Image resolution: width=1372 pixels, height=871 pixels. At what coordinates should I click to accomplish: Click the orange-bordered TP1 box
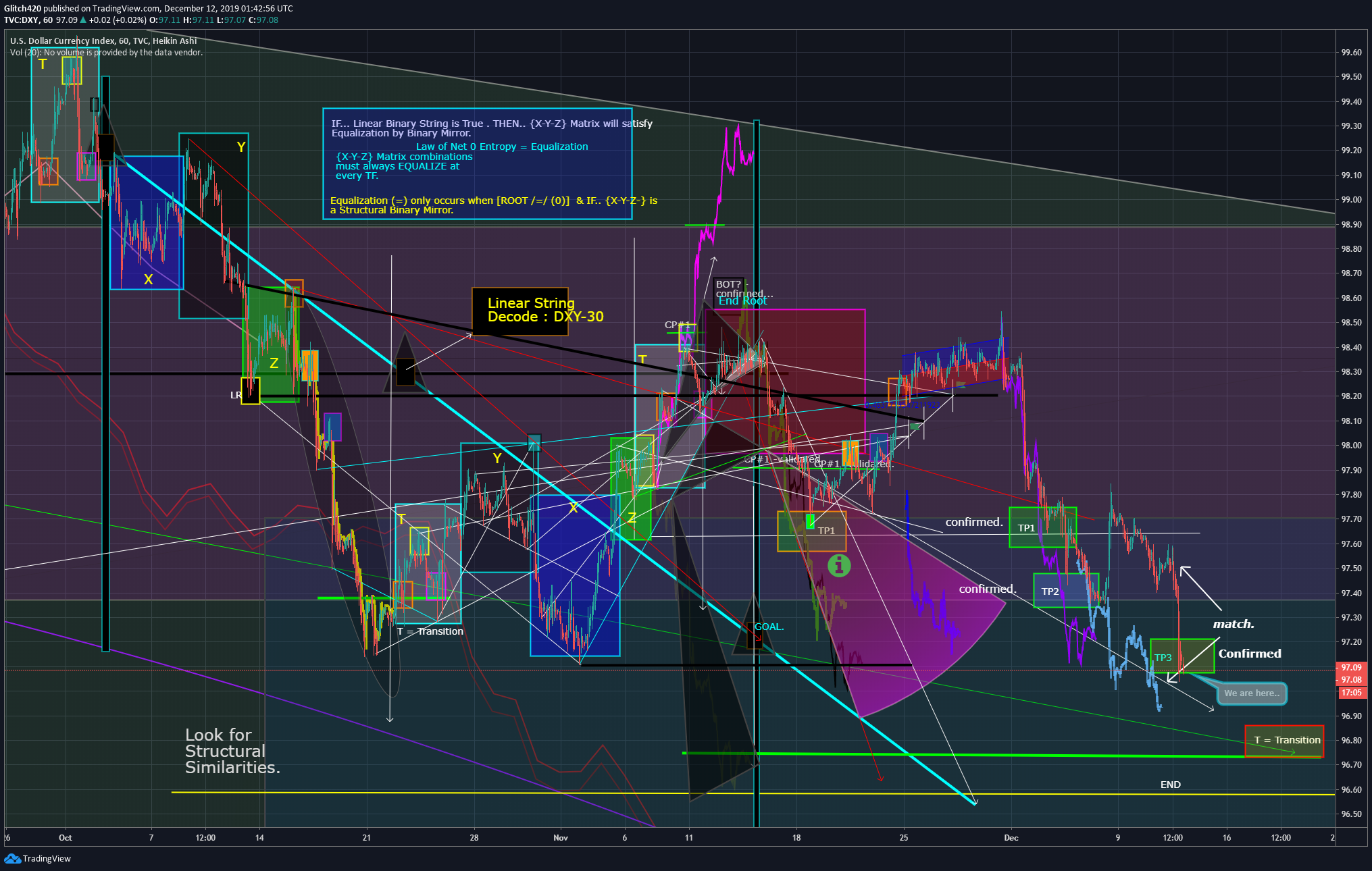[x=811, y=531]
